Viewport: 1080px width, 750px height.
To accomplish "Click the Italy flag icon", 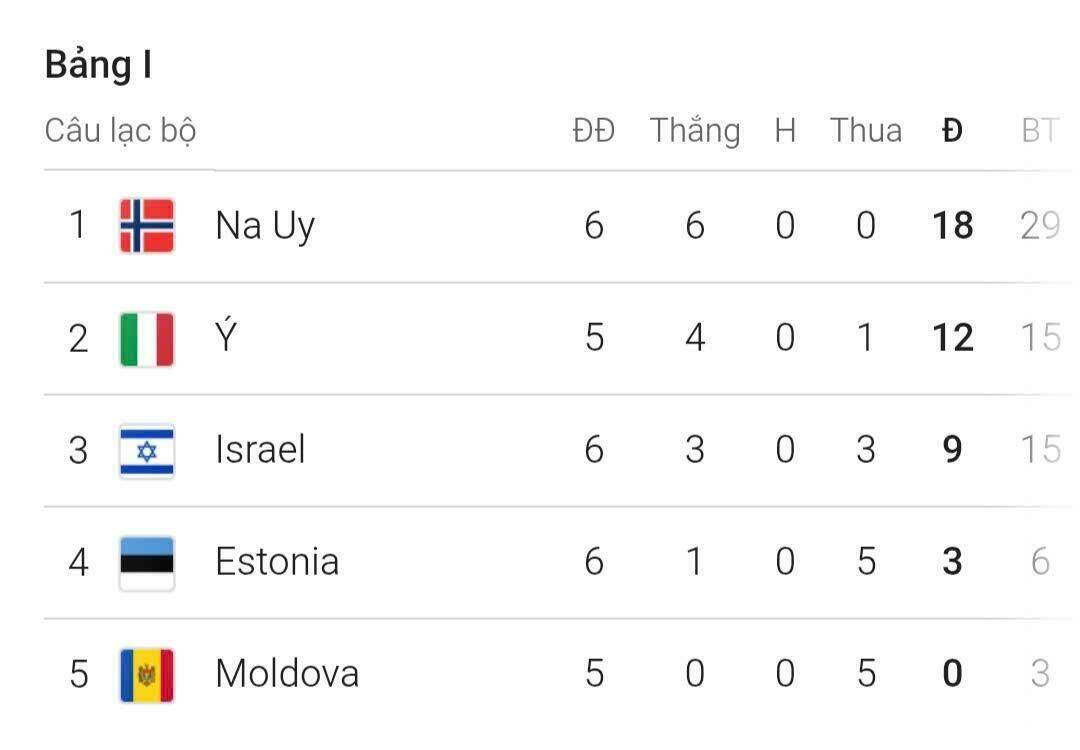I will 147,339.
